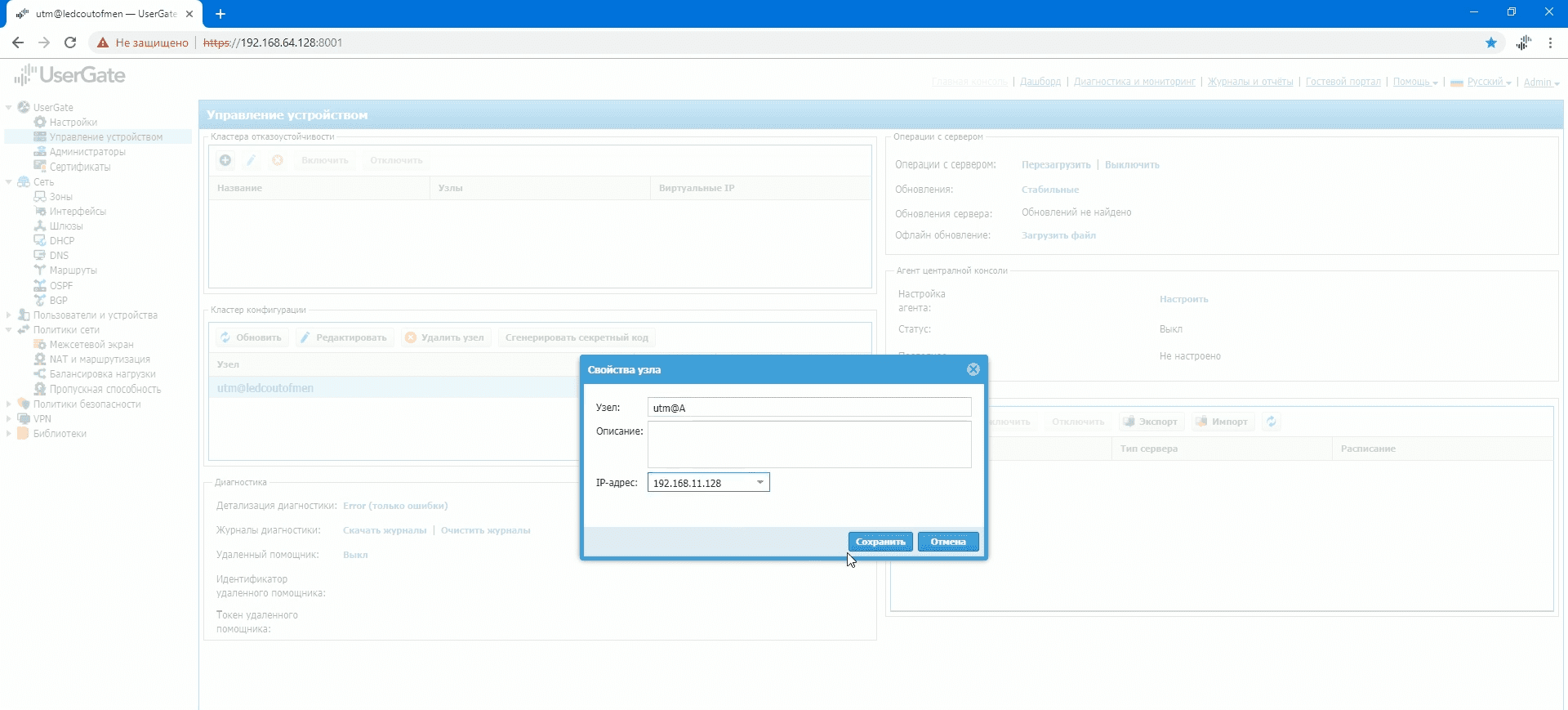The image size is (1568, 710).
Task: Open Пропускная способность in the sidebar
Action: [105, 390]
